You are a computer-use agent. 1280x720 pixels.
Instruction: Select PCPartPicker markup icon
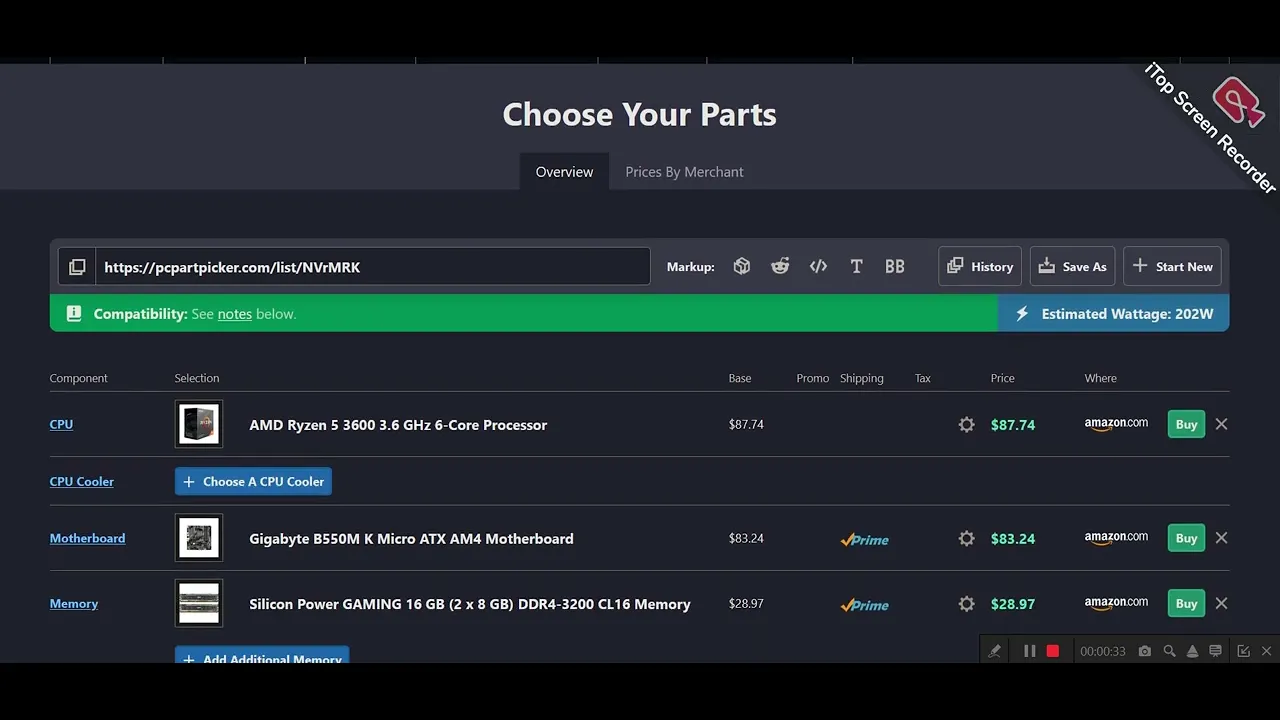point(741,267)
